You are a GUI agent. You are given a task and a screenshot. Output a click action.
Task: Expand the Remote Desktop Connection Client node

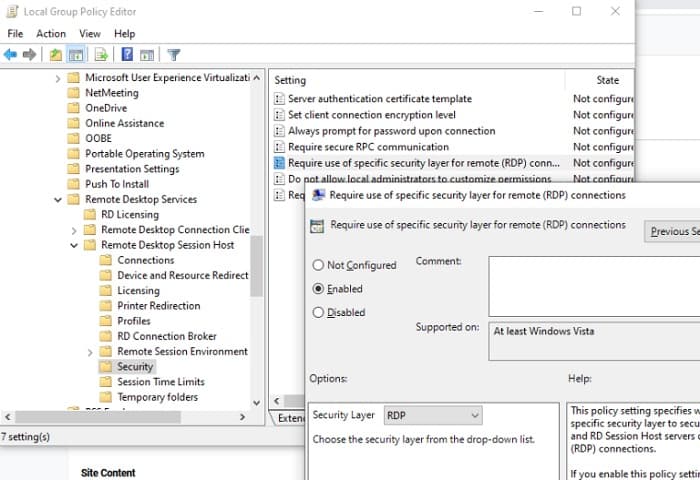point(74,230)
